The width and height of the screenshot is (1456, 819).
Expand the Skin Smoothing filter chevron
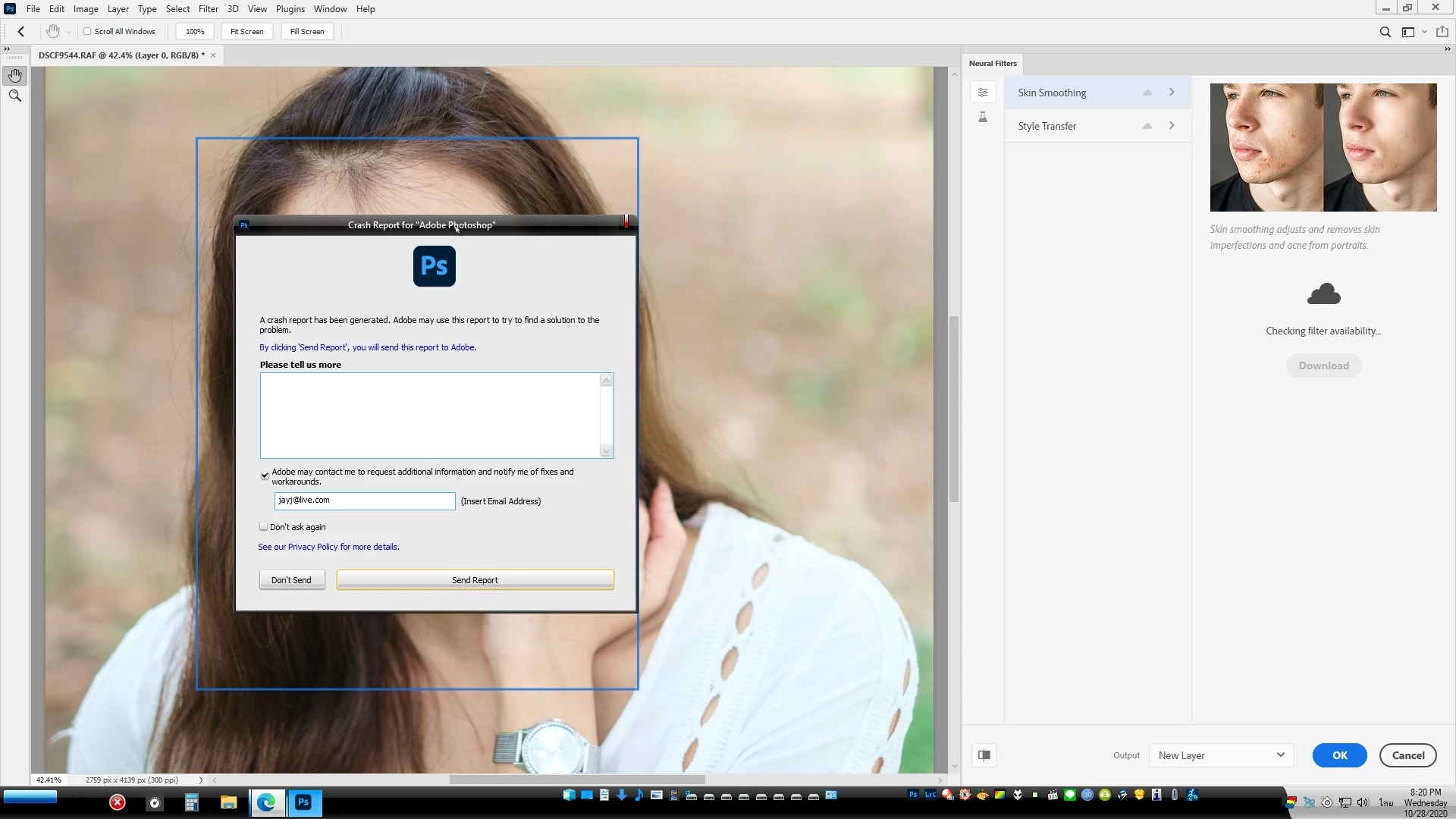coord(1172,93)
